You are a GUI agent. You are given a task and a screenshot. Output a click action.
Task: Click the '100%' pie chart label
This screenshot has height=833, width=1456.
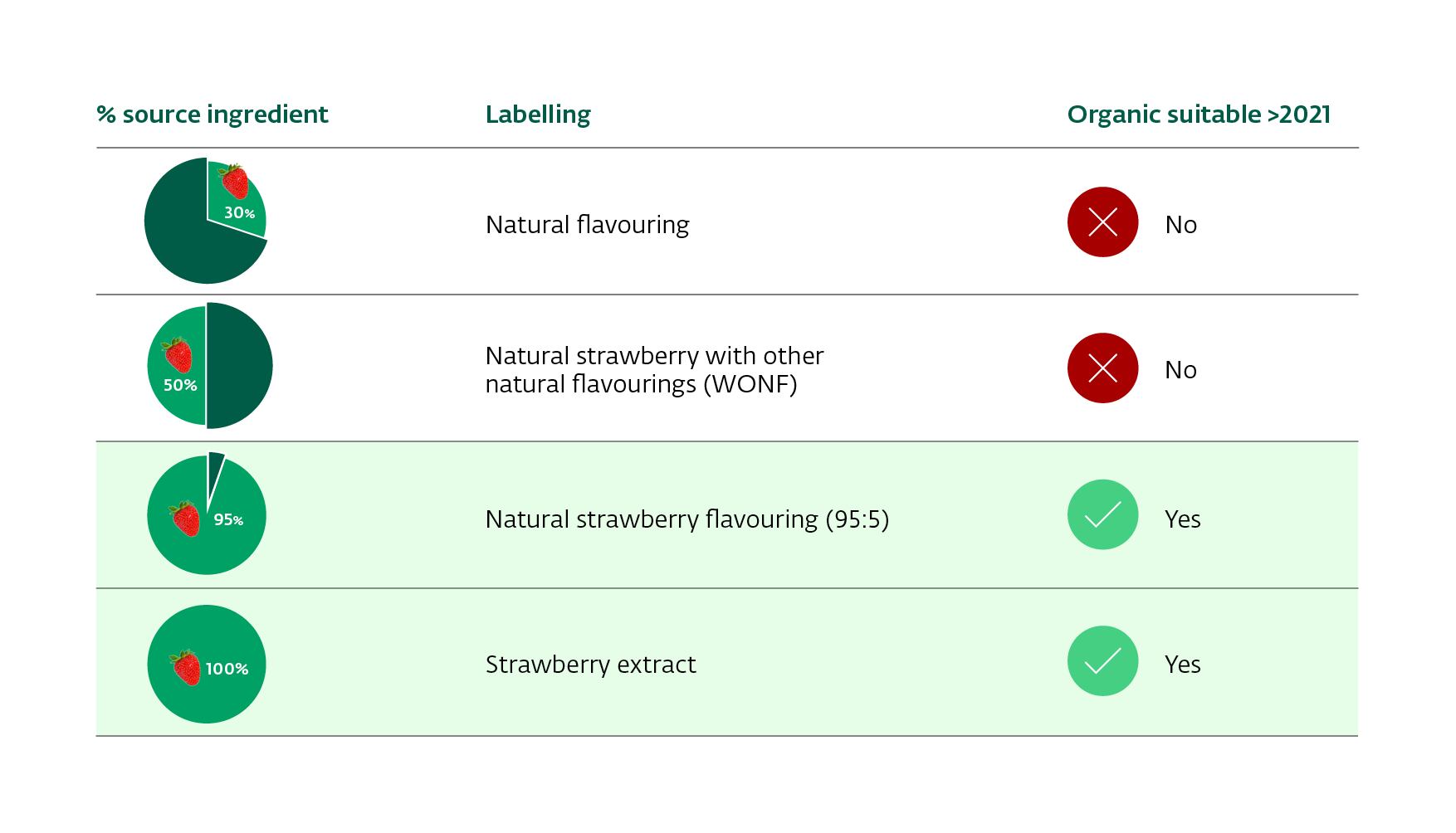(x=227, y=669)
